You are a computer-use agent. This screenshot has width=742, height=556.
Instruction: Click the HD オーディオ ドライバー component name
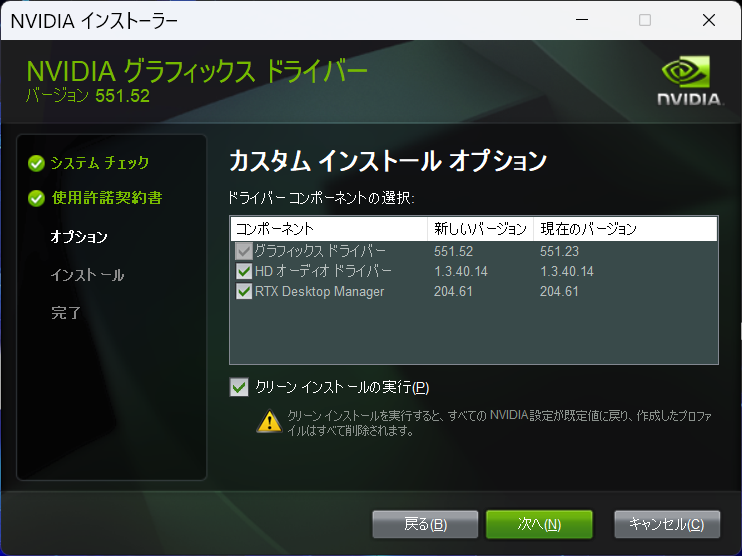(323, 271)
